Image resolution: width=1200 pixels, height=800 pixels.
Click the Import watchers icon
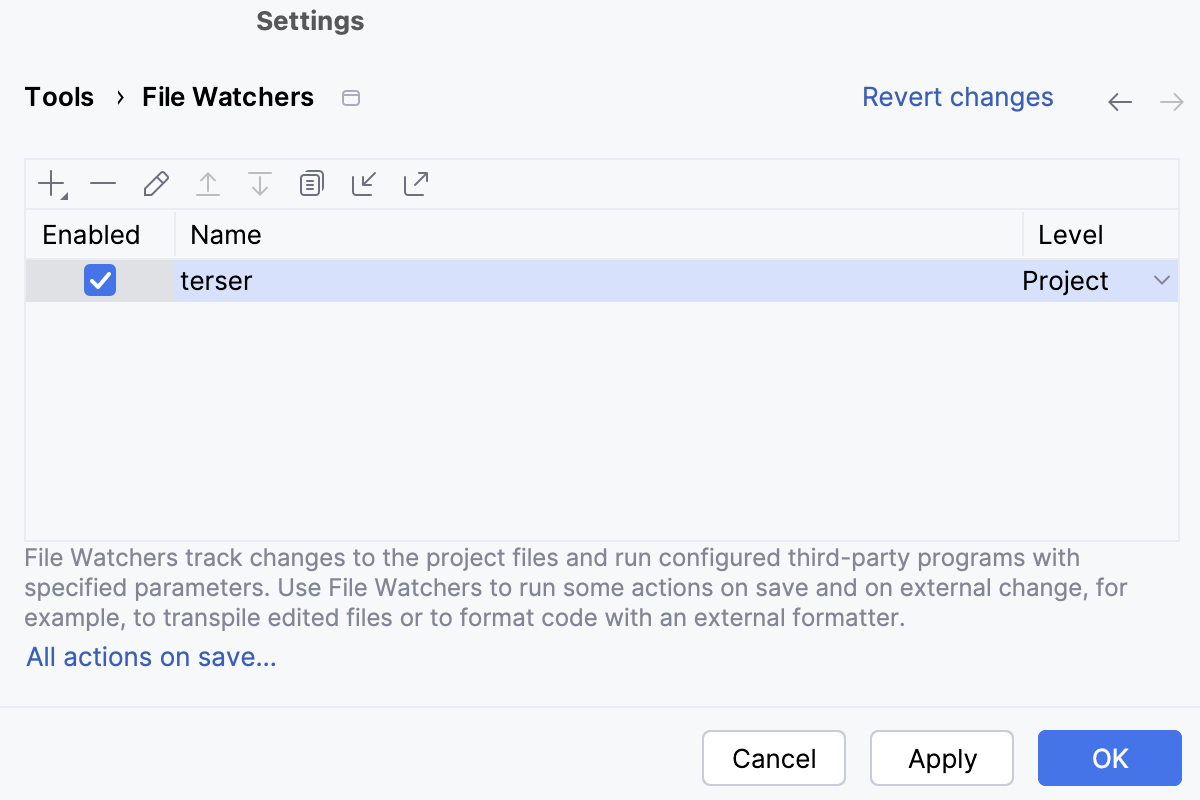363,183
